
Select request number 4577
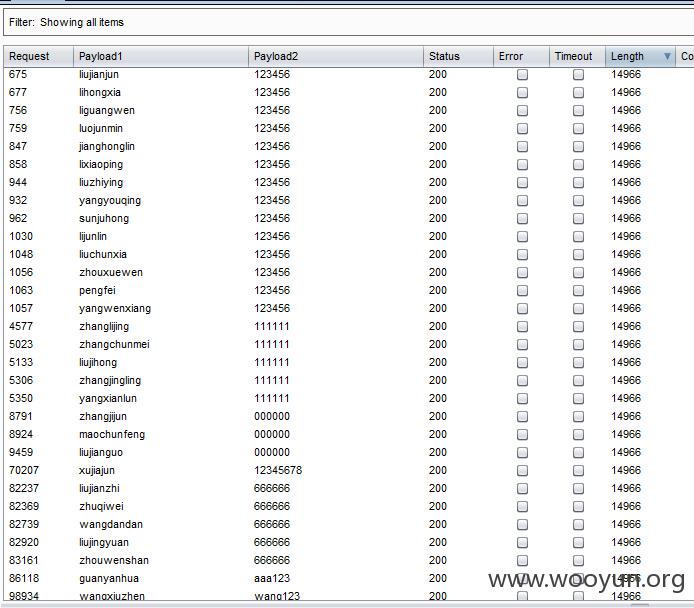21,326
